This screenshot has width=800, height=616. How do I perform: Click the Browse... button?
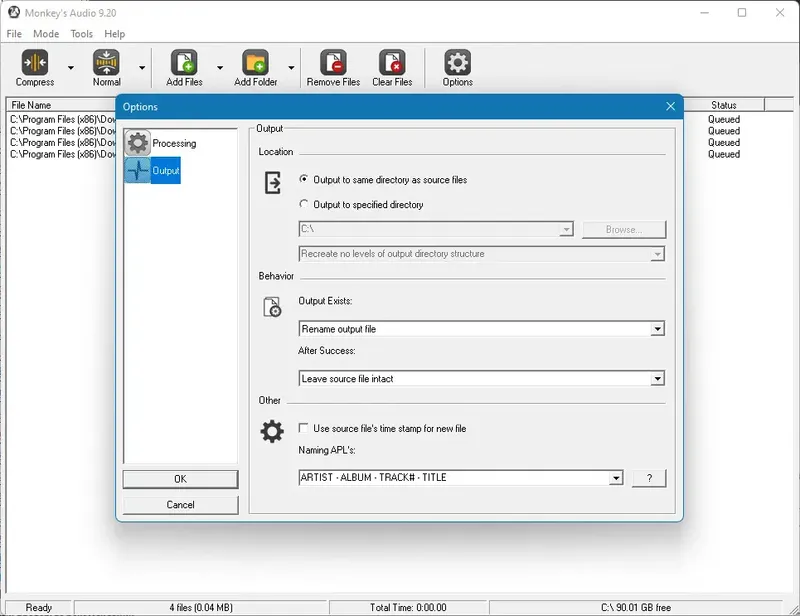[x=624, y=230]
